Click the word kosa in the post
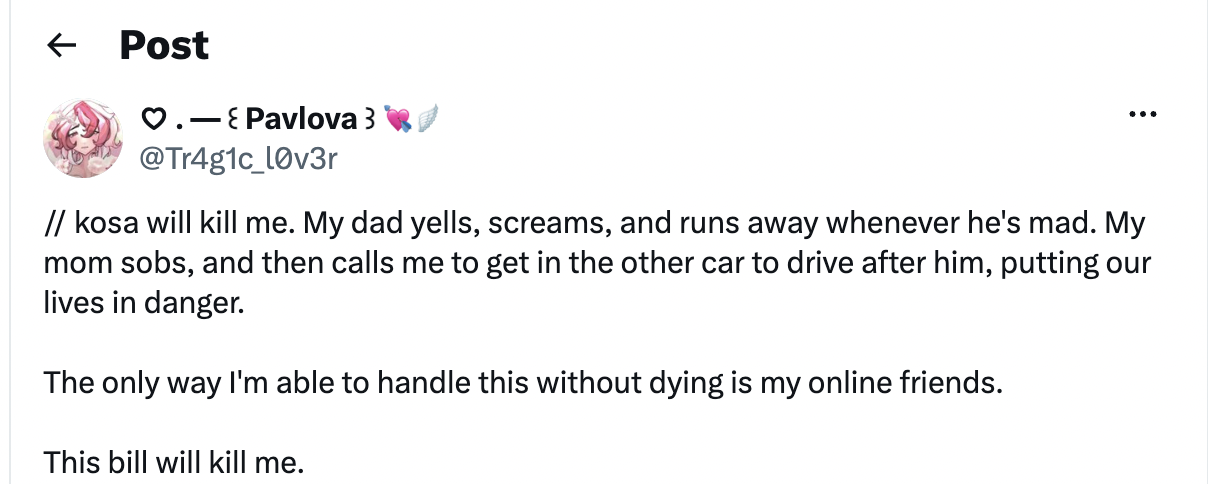The height and width of the screenshot is (484, 1208). [x=107, y=222]
